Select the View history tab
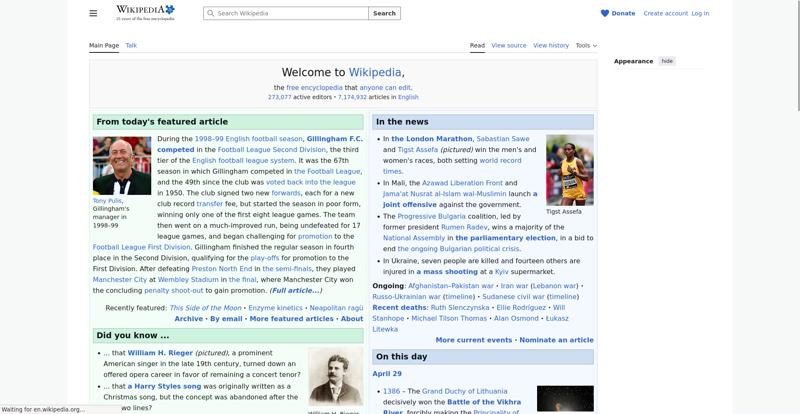 point(551,45)
